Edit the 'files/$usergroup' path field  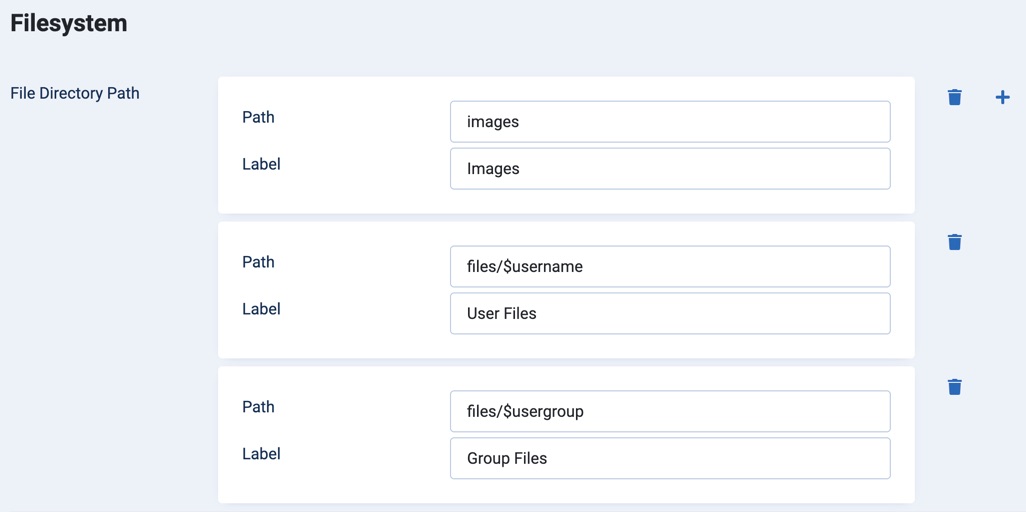pos(669,412)
